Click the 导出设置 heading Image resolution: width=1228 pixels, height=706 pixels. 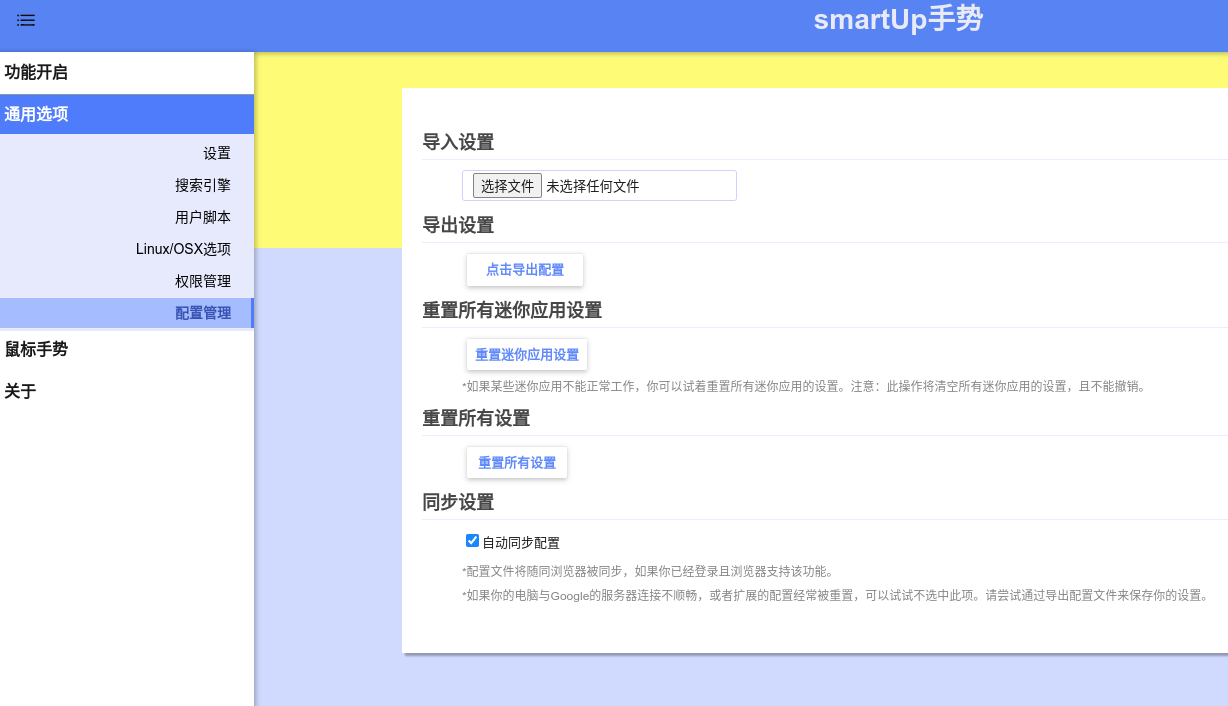pyautogui.click(x=458, y=226)
